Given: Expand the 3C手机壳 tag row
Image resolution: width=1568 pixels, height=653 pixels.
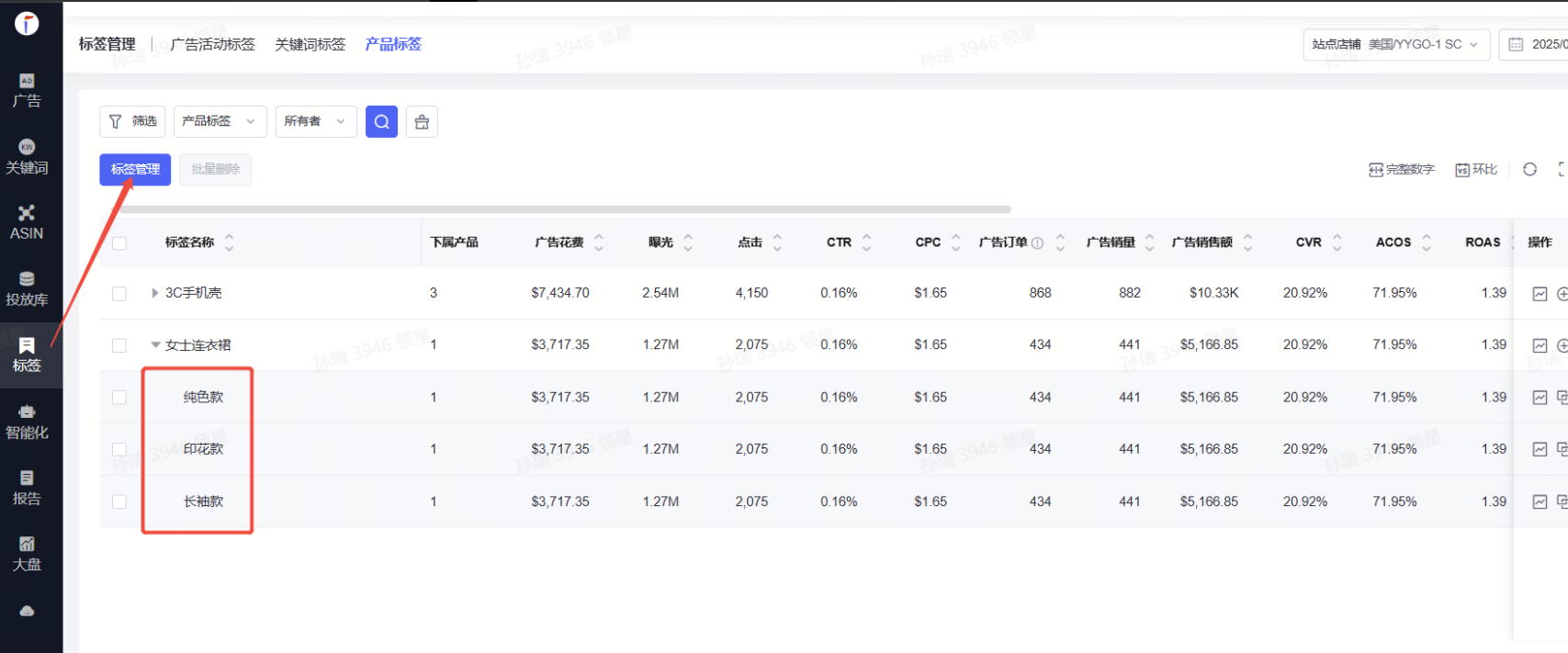Looking at the screenshot, I should pyautogui.click(x=155, y=293).
